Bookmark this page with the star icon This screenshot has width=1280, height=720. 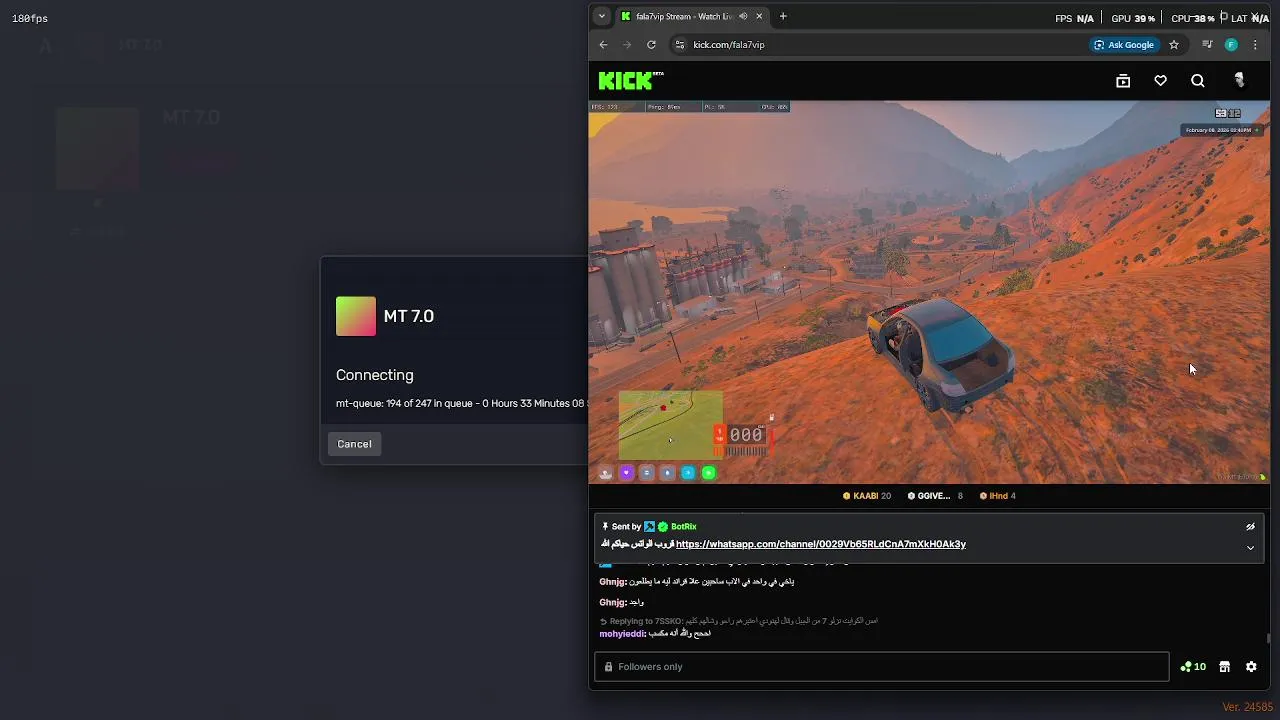coord(1174,45)
